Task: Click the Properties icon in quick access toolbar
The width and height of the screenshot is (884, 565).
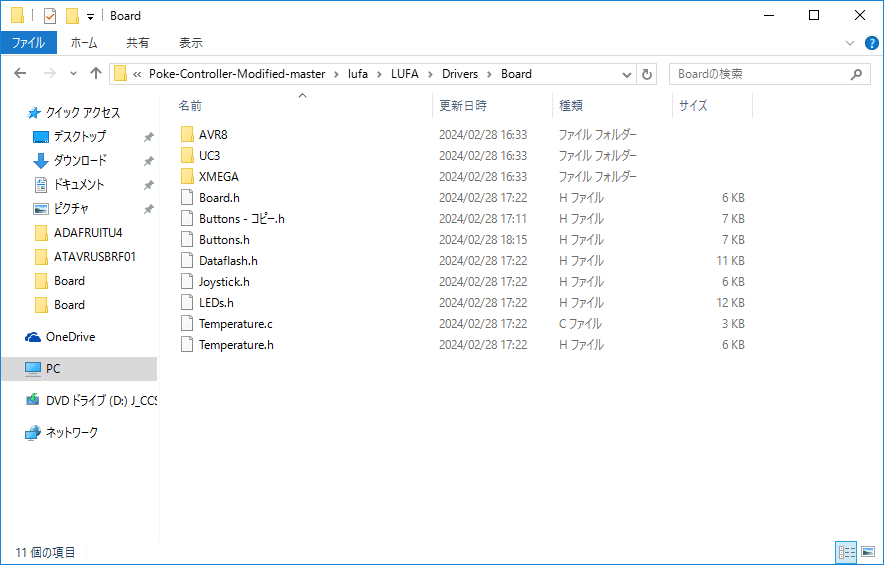Action: [x=50, y=16]
